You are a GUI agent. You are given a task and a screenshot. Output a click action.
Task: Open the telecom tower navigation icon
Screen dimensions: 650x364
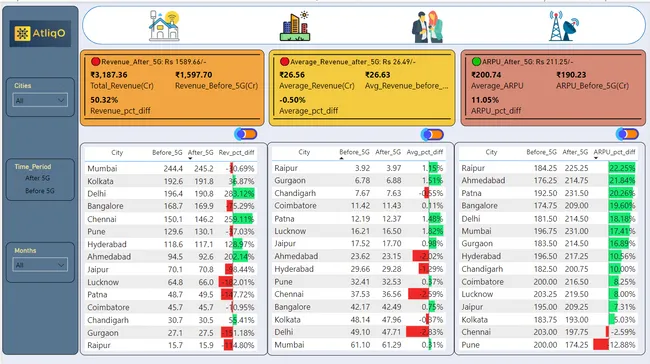(x=563, y=26)
